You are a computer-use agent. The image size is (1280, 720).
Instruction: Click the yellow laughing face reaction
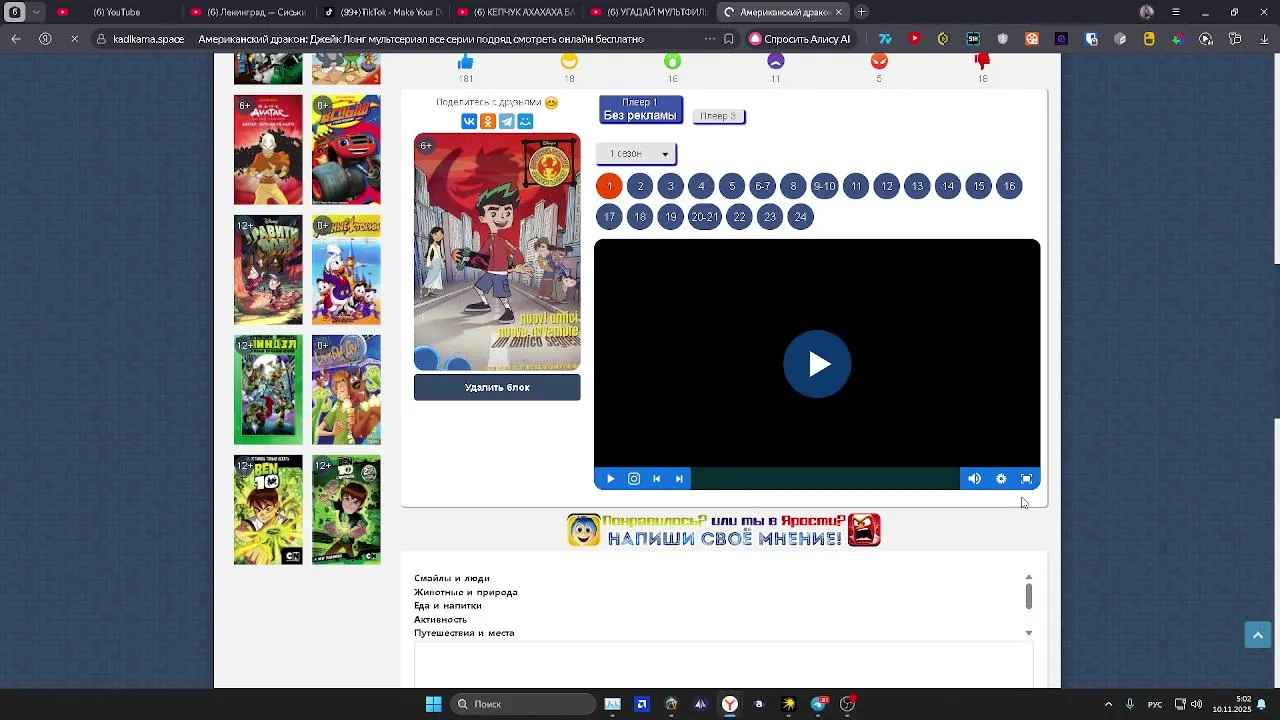(x=569, y=62)
